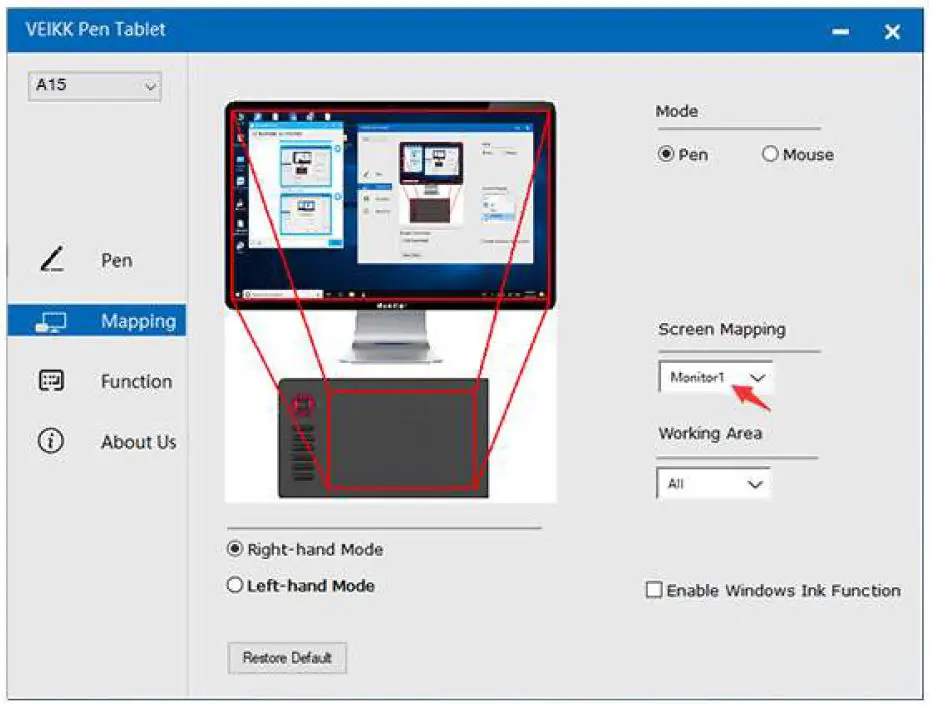934x707 pixels.
Task: Click the Function keyboard icon
Action: (51, 381)
